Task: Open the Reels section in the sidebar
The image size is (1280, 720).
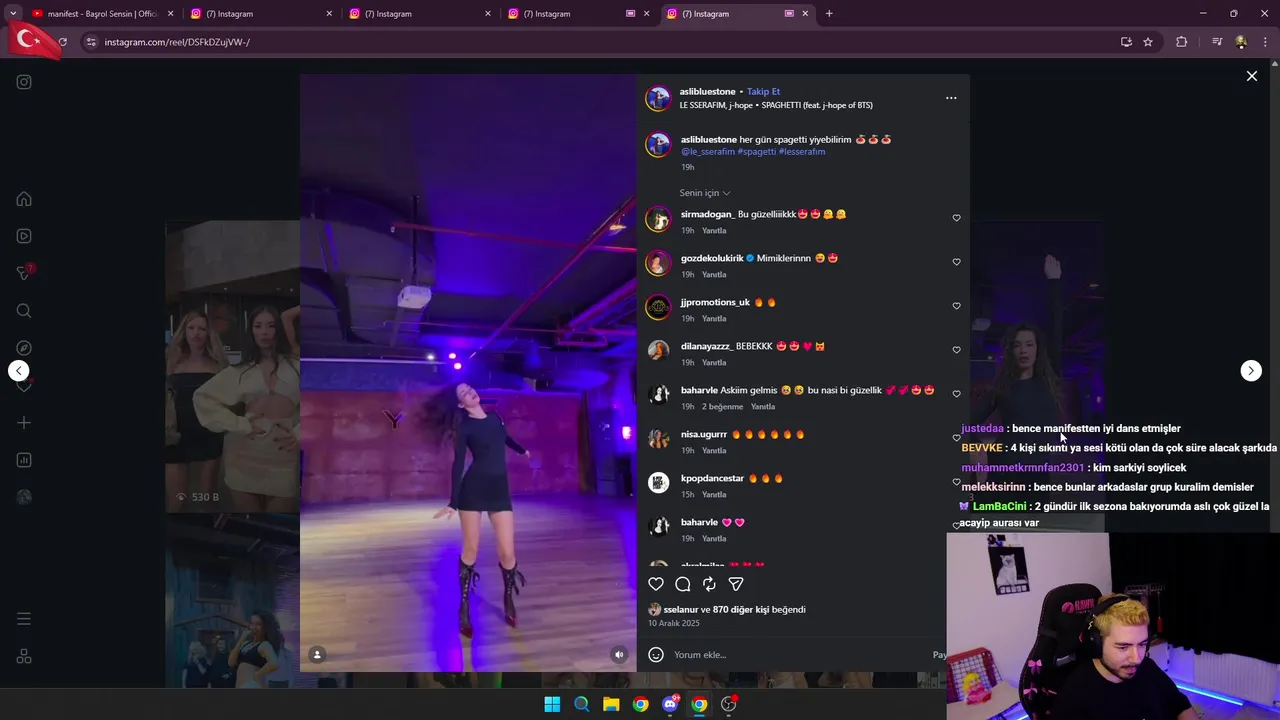Action: (x=24, y=236)
